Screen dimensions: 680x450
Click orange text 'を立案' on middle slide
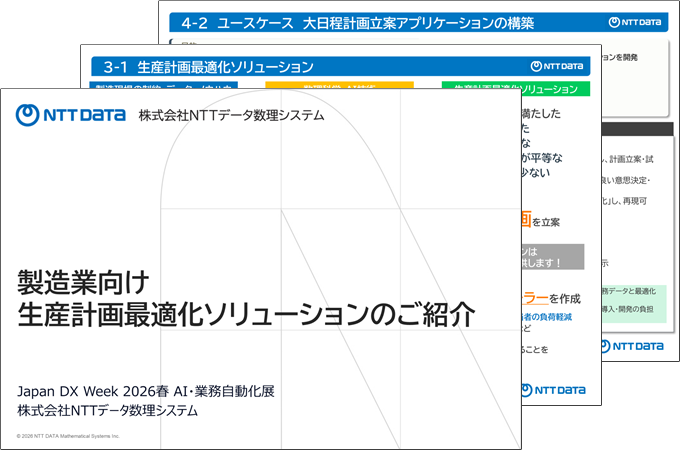click(x=546, y=222)
